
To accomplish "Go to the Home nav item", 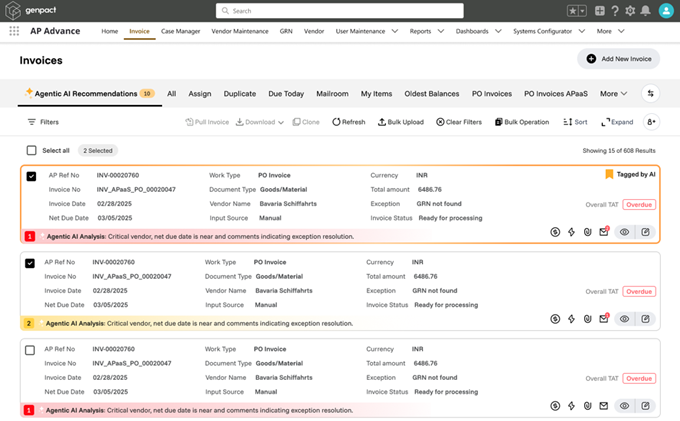I will click(x=109, y=31).
